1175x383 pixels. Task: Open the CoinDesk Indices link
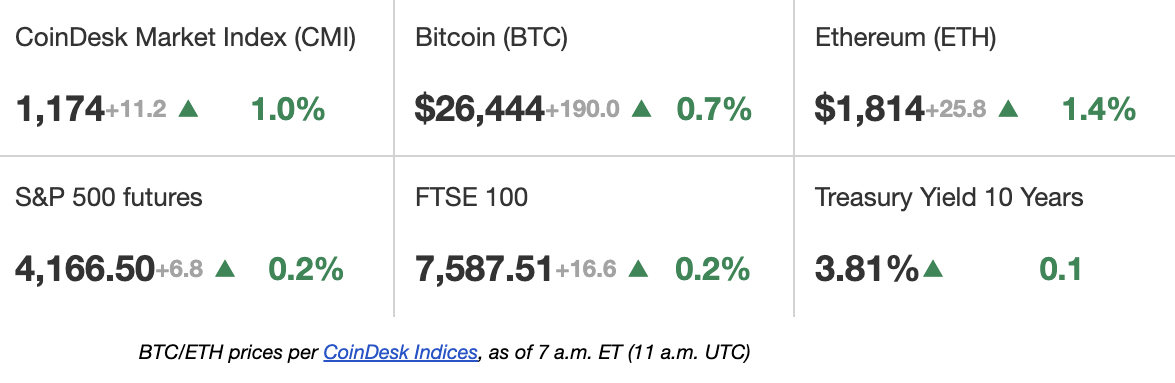pyautogui.click(x=400, y=352)
